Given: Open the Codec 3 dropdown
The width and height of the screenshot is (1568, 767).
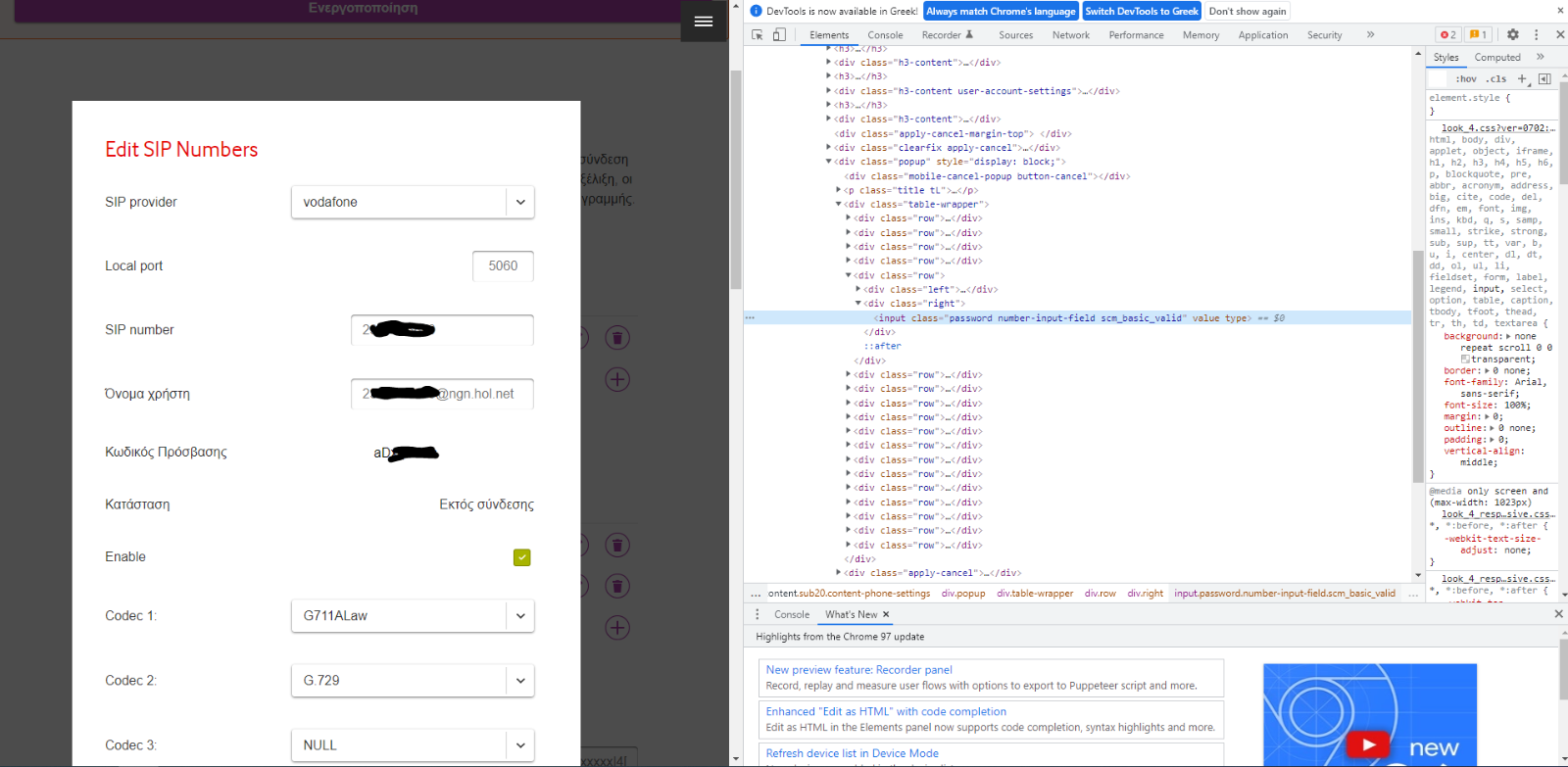Looking at the screenshot, I should [413, 744].
